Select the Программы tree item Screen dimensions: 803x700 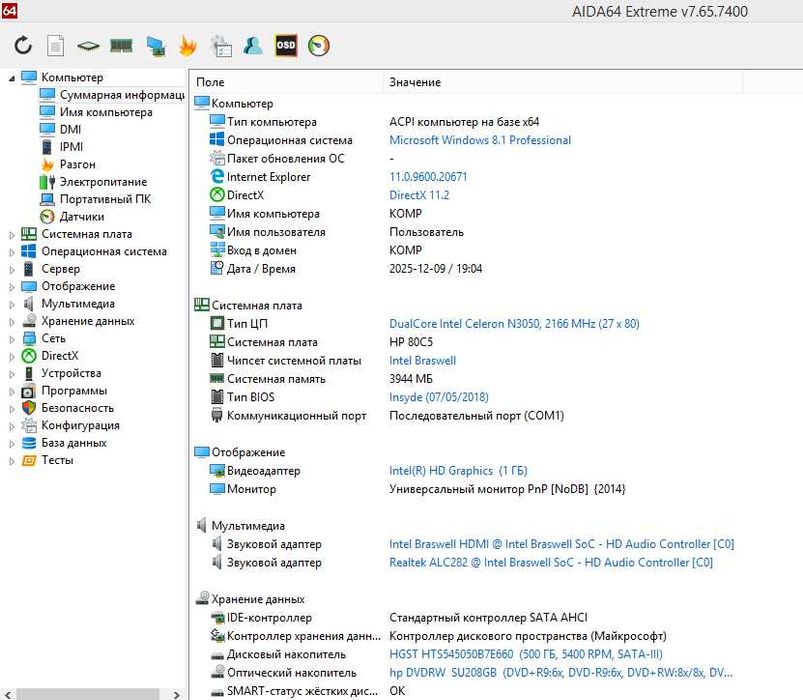coord(74,390)
